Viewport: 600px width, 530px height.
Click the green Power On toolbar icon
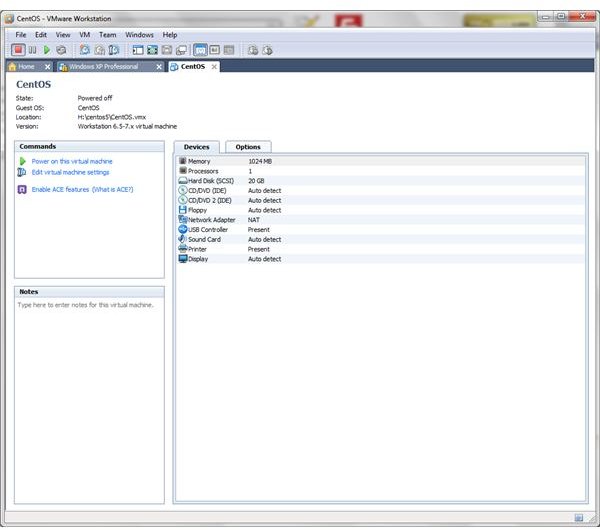coord(47,50)
